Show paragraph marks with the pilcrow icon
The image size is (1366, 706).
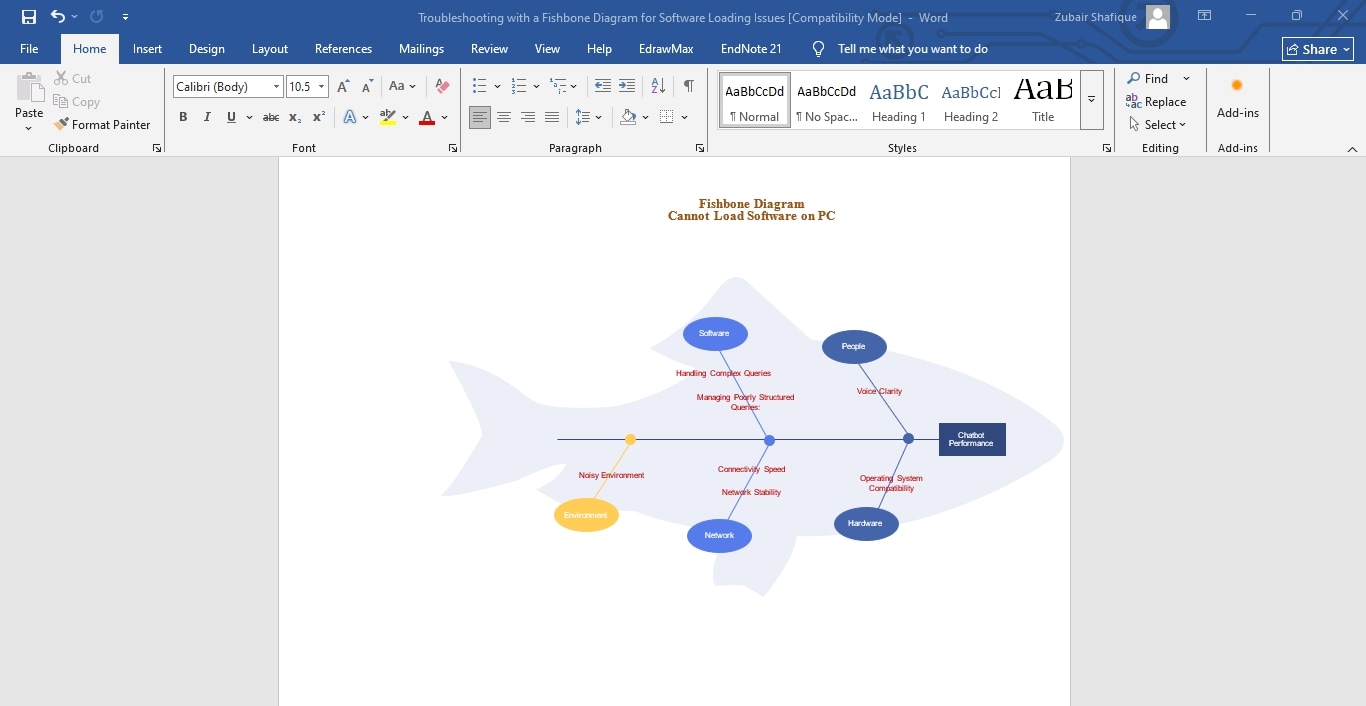(x=688, y=86)
